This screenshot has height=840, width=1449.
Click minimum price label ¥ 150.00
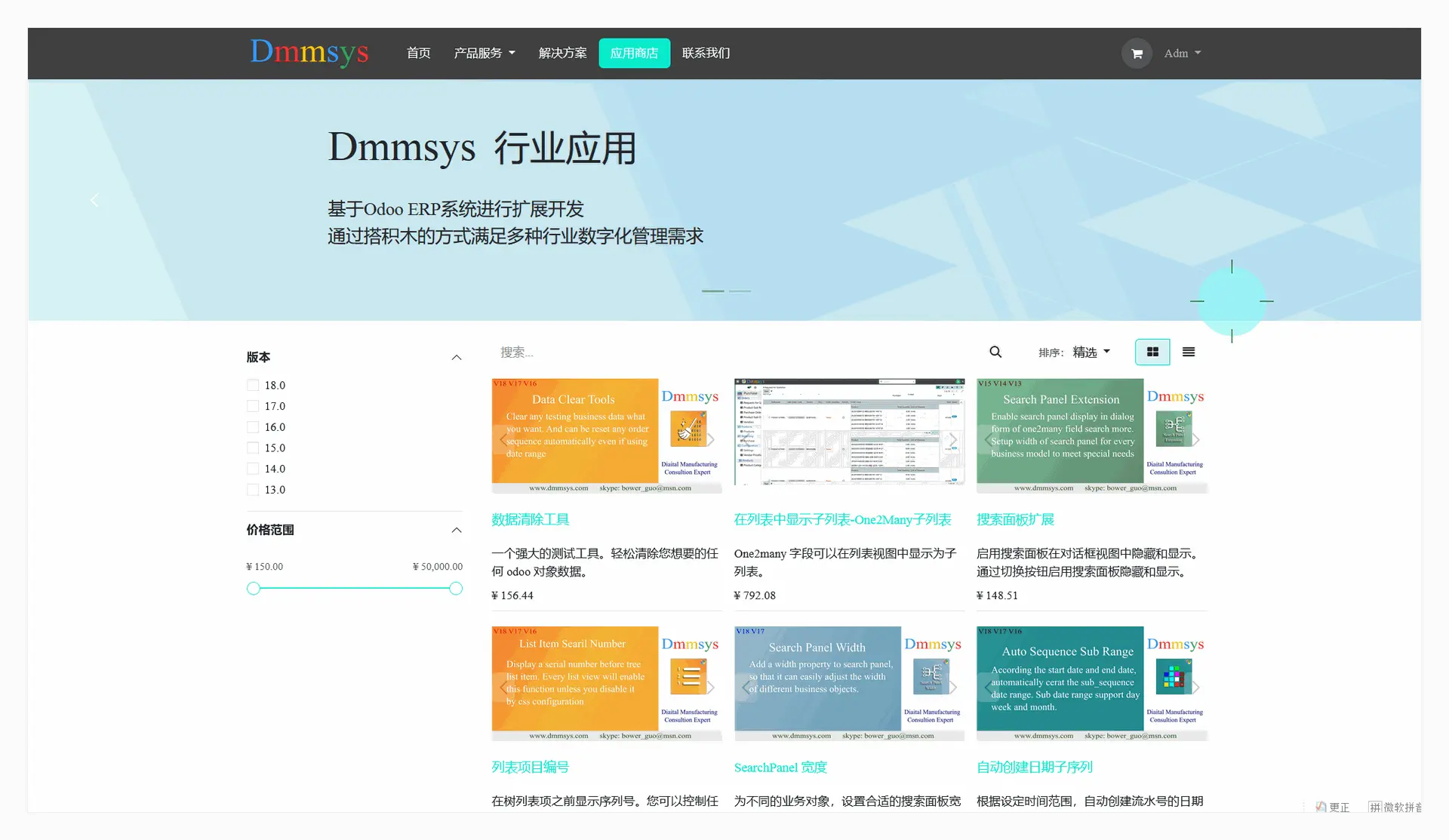pos(265,567)
